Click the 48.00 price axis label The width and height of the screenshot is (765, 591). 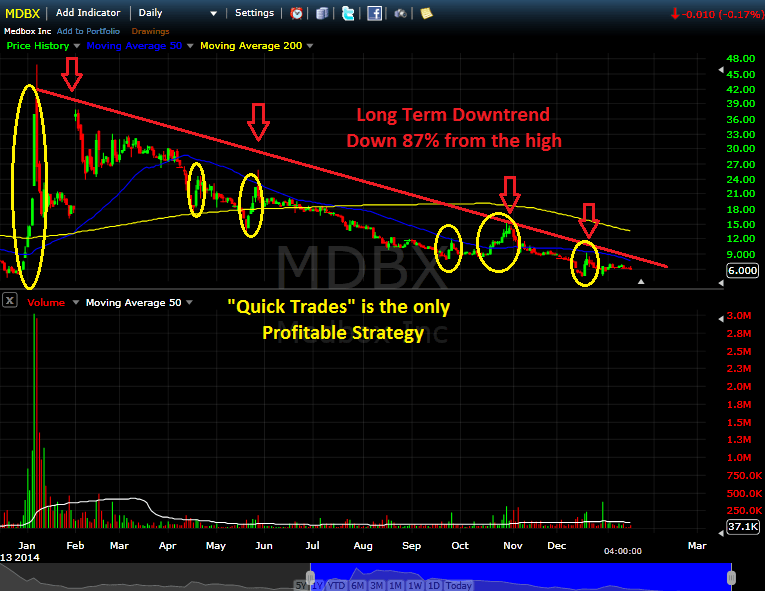(741, 59)
